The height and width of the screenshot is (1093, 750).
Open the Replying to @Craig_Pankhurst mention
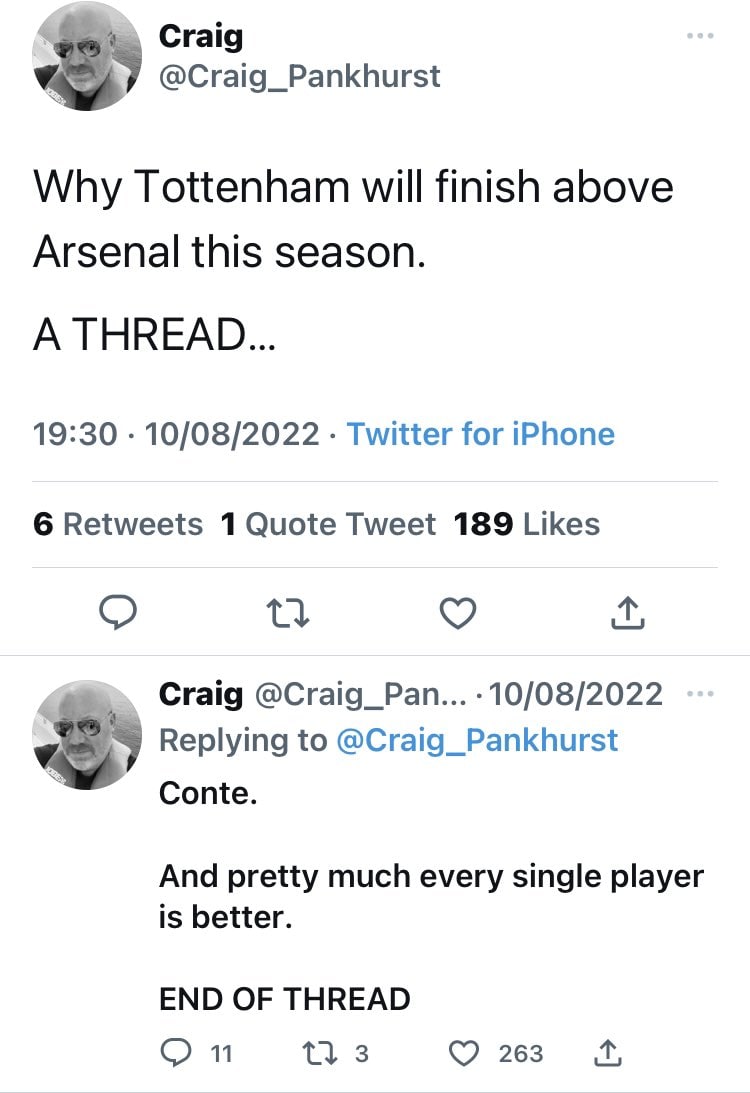tap(474, 740)
